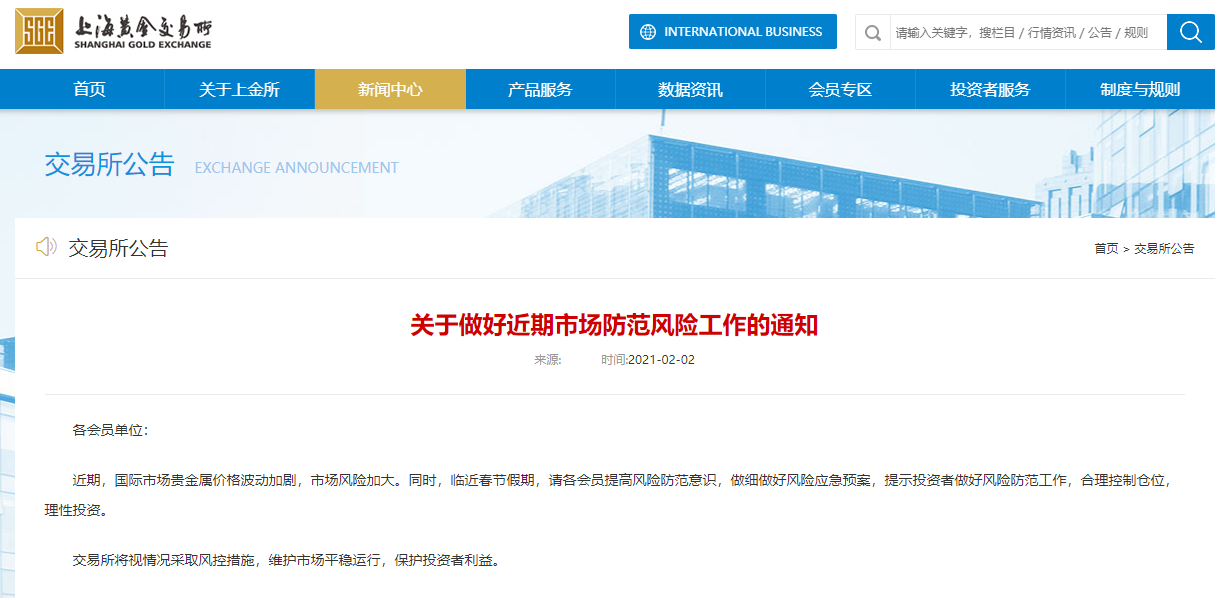Open the 产品服务 menu
Viewport: 1215px width, 598px height.
pyautogui.click(x=540, y=89)
